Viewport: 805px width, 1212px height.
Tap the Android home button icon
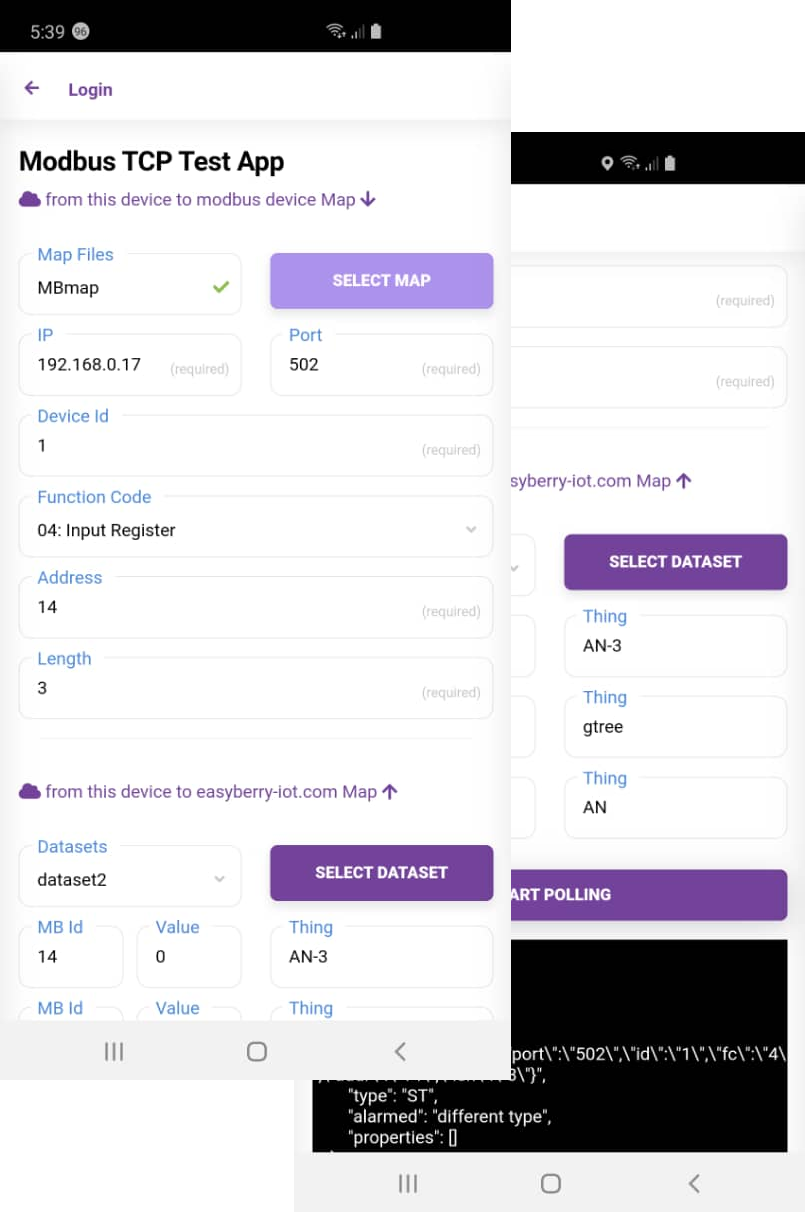[x=257, y=1051]
